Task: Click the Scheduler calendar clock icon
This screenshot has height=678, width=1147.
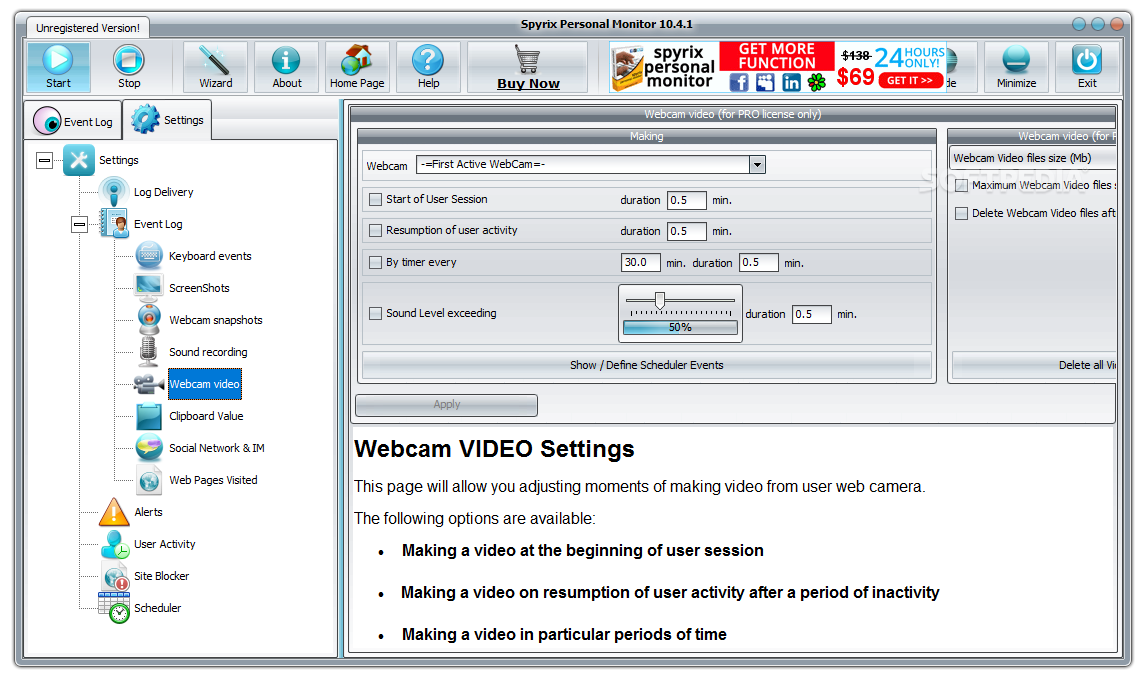Action: (x=114, y=607)
